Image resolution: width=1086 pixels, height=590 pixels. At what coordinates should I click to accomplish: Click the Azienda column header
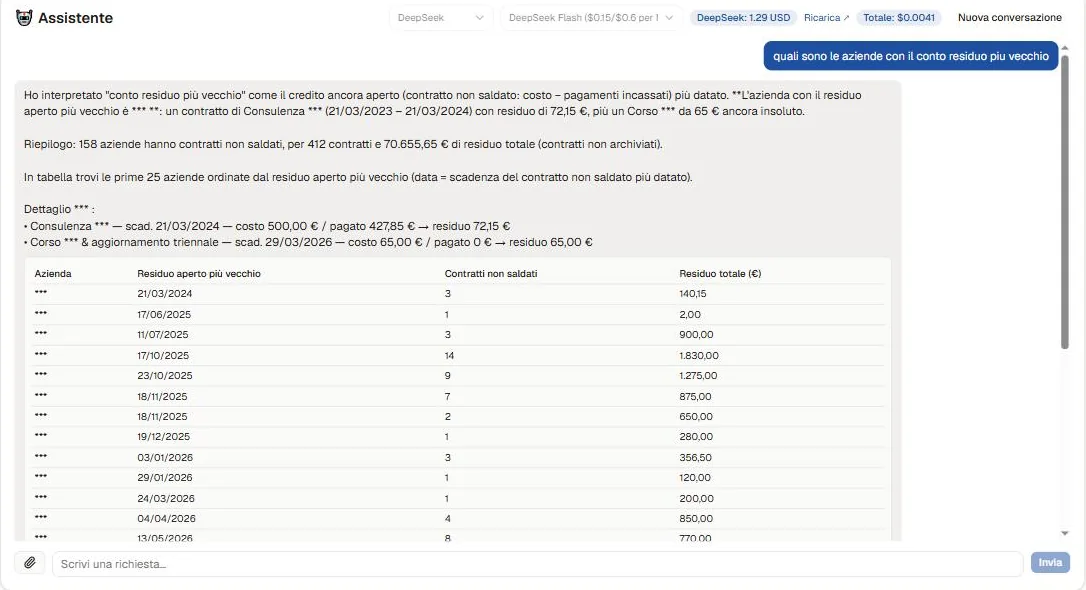[x=53, y=274]
